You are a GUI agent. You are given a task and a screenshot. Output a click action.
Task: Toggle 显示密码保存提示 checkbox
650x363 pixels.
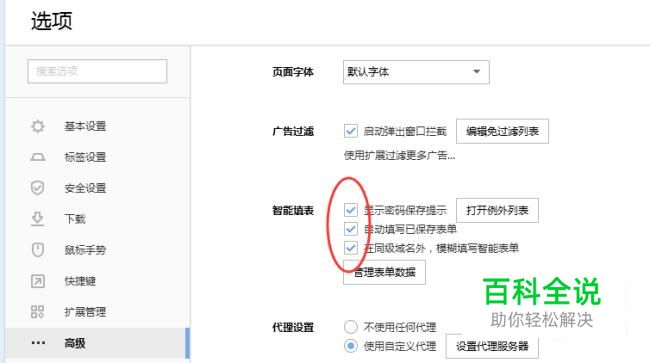(351, 210)
